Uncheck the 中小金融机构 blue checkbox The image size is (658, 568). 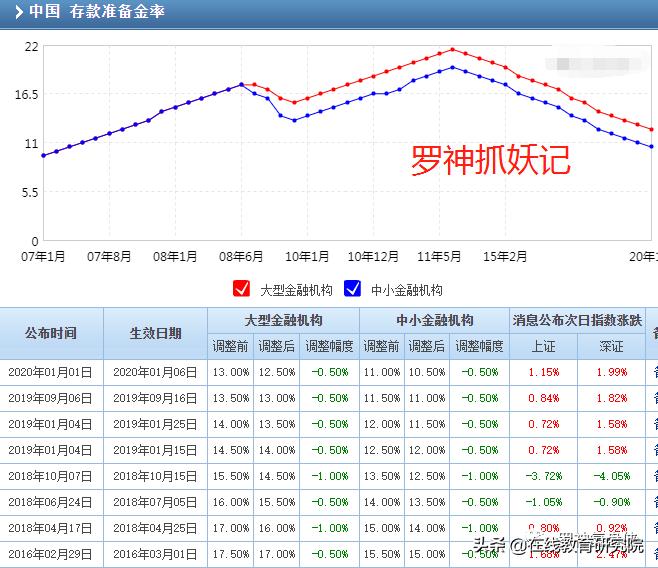[x=352, y=289]
